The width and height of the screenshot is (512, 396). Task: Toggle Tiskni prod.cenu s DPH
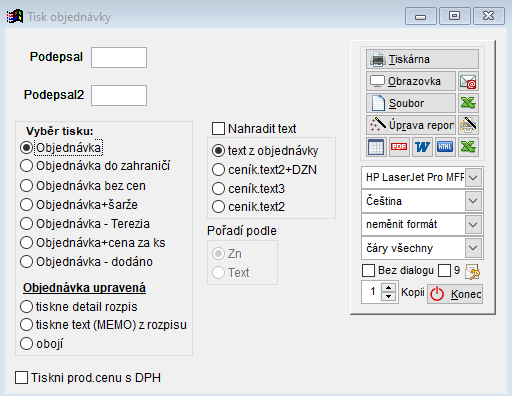[22, 378]
